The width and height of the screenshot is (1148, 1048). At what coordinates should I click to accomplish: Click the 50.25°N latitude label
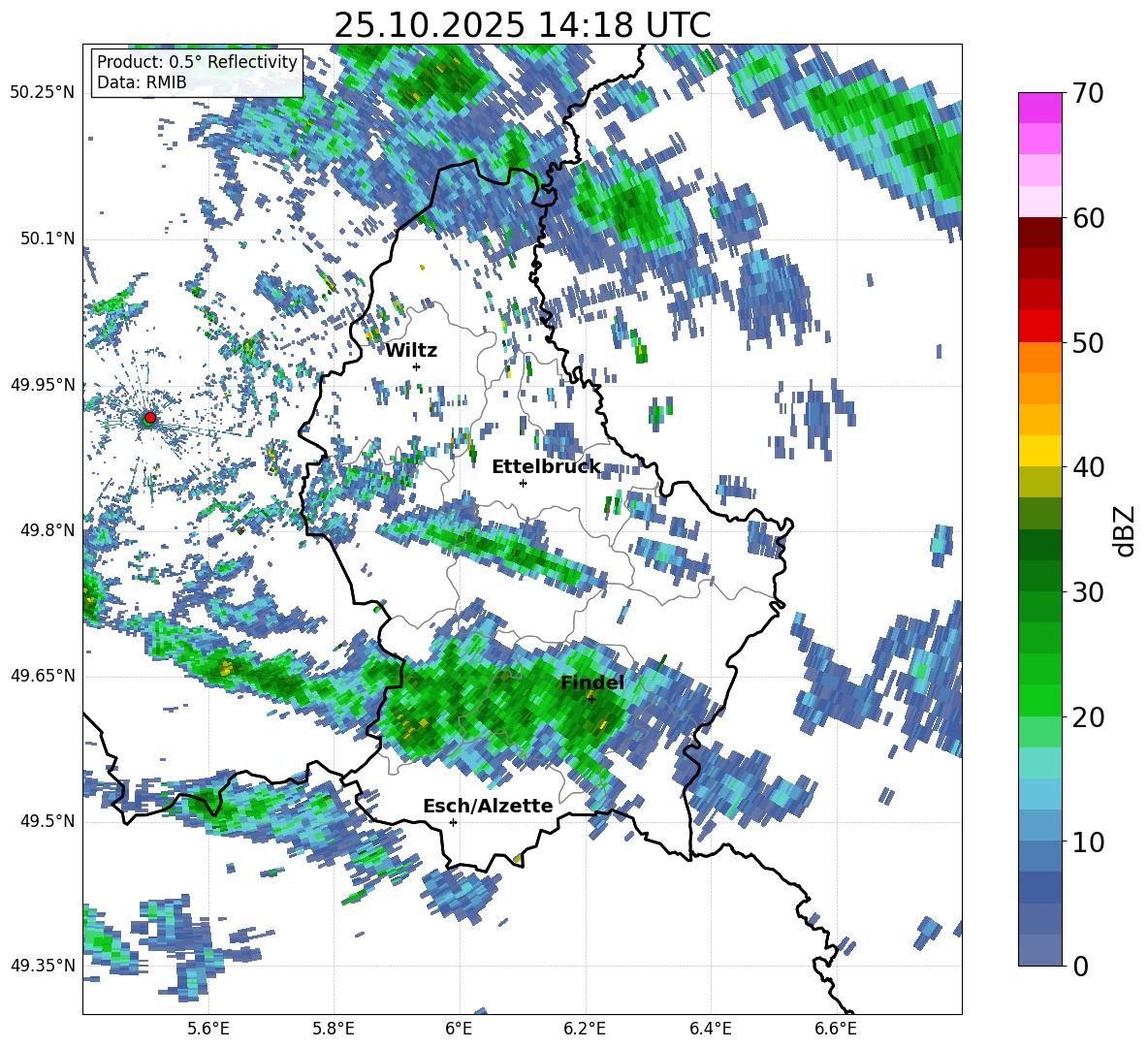pos(43,93)
